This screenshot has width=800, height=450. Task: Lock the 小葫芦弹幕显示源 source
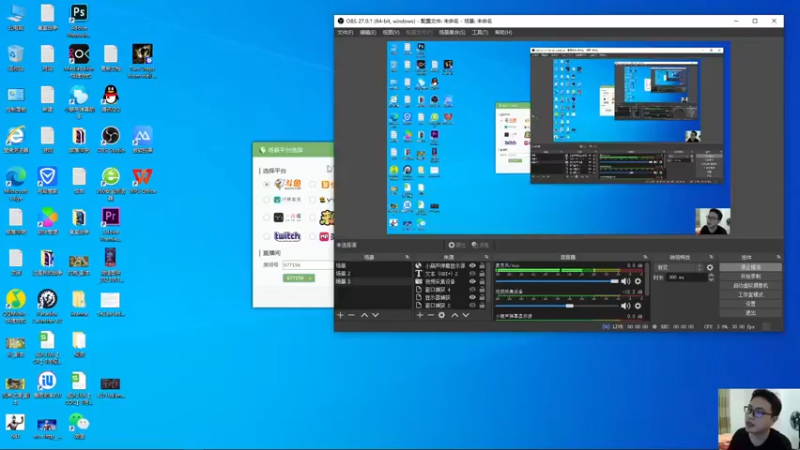tap(482, 266)
